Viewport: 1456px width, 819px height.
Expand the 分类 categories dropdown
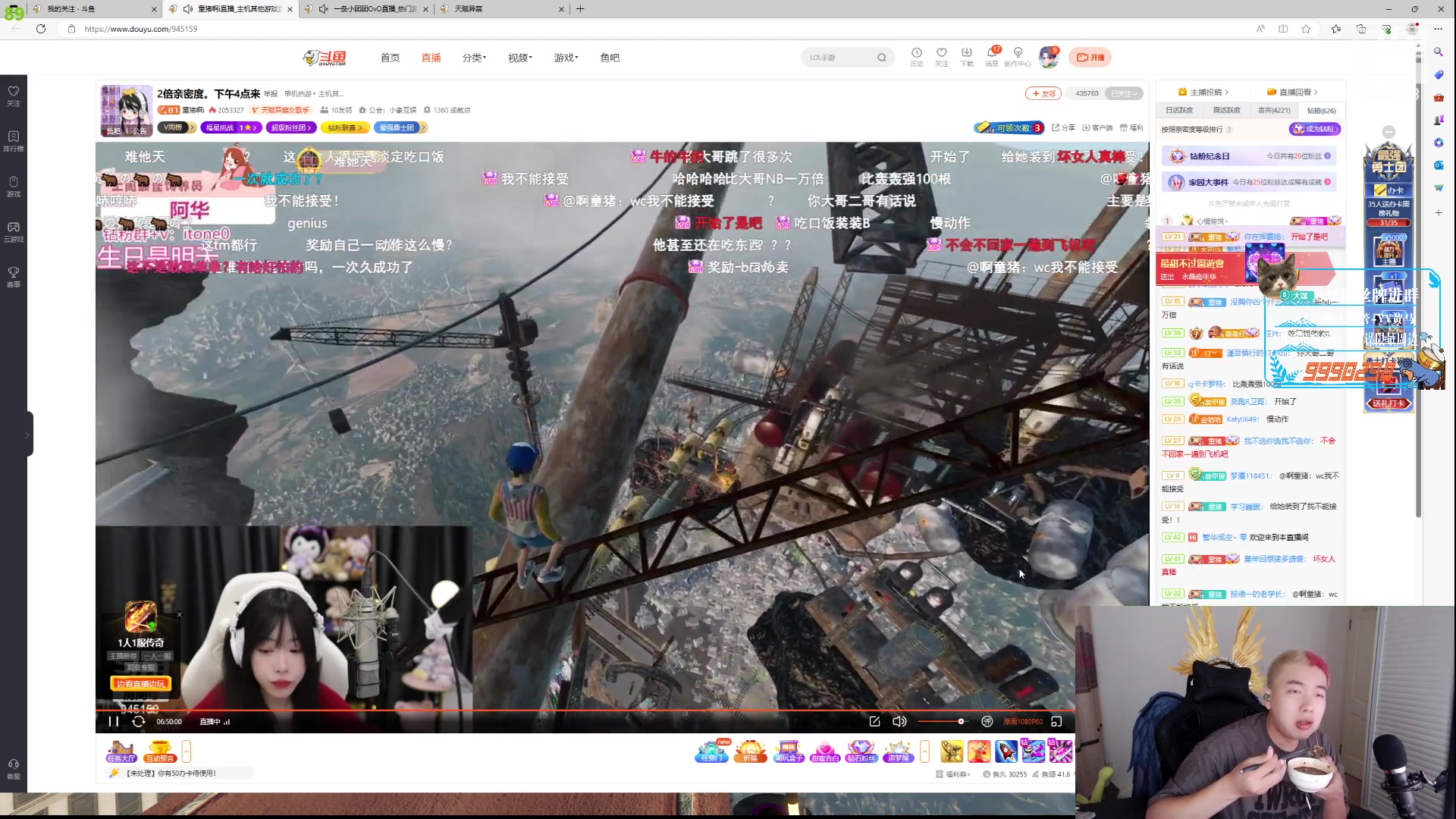point(474,58)
